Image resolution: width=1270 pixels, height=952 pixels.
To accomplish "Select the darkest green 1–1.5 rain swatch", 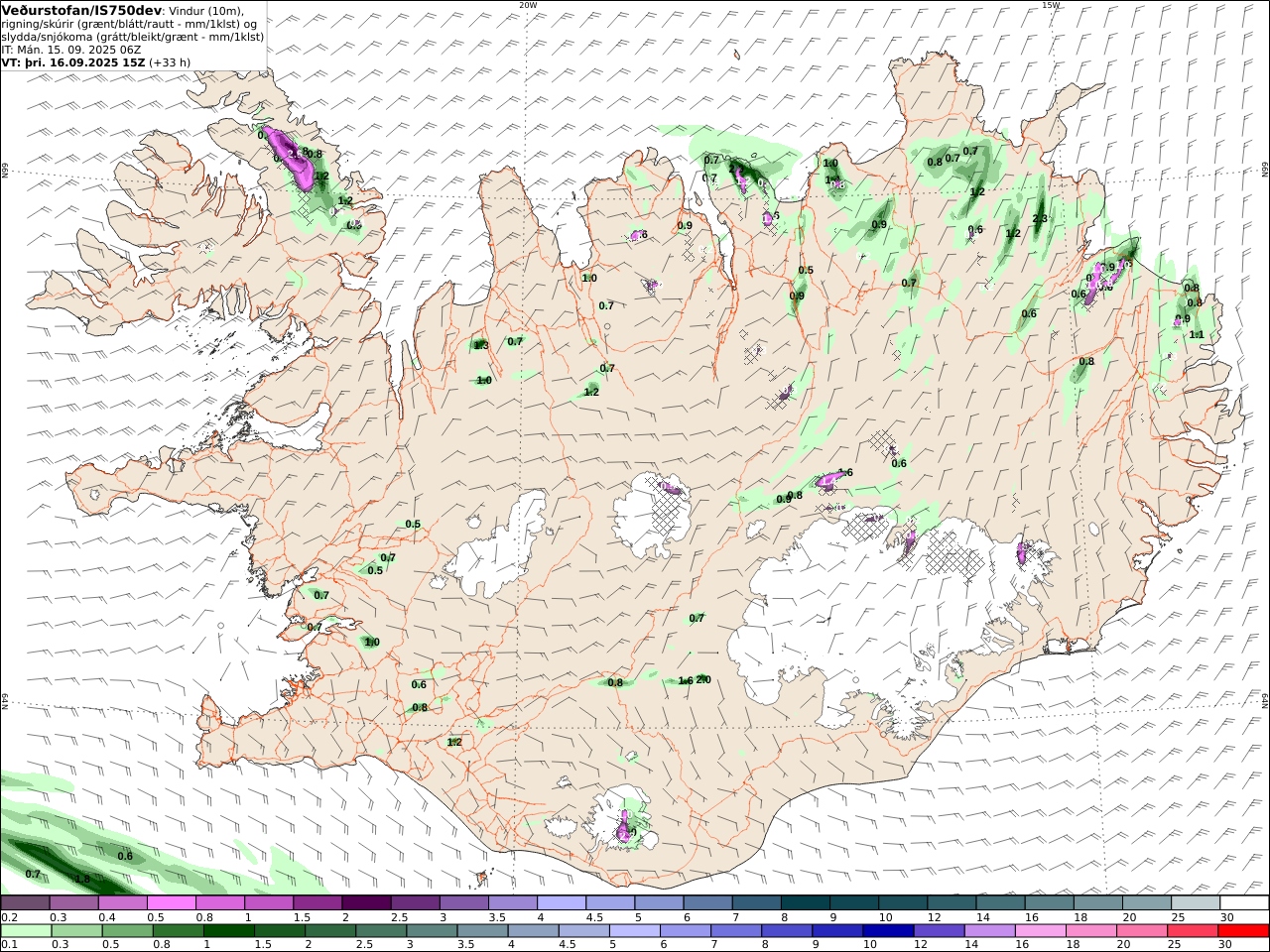I will pos(229,931).
